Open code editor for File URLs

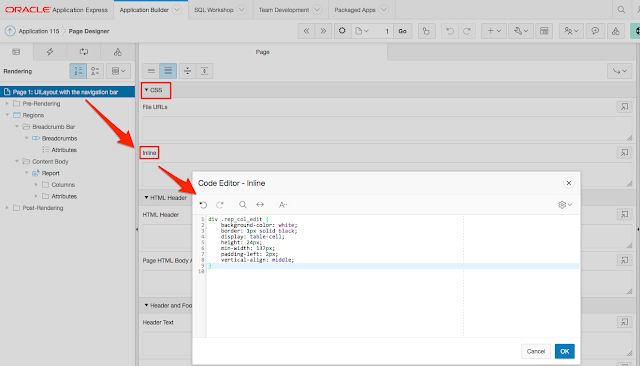pyautogui.click(x=624, y=107)
